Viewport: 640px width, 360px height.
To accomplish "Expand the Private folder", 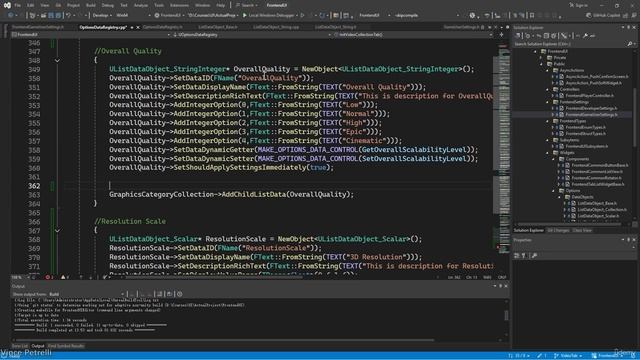I will (x=542, y=58).
